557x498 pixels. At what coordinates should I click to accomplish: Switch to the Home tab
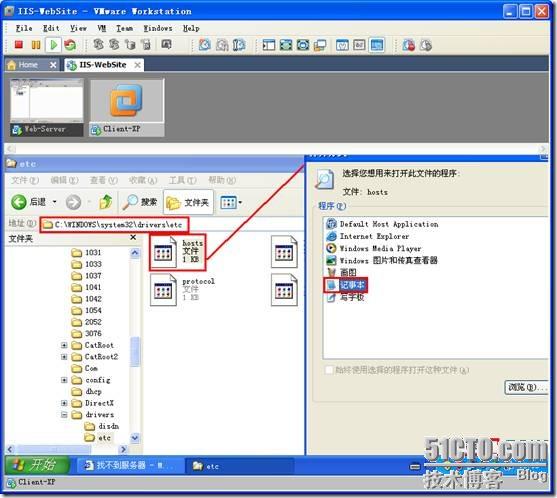(x=27, y=65)
